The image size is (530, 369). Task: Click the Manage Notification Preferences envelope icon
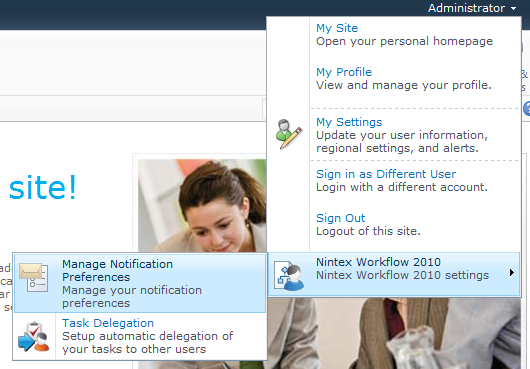click(x=33, y=277)
